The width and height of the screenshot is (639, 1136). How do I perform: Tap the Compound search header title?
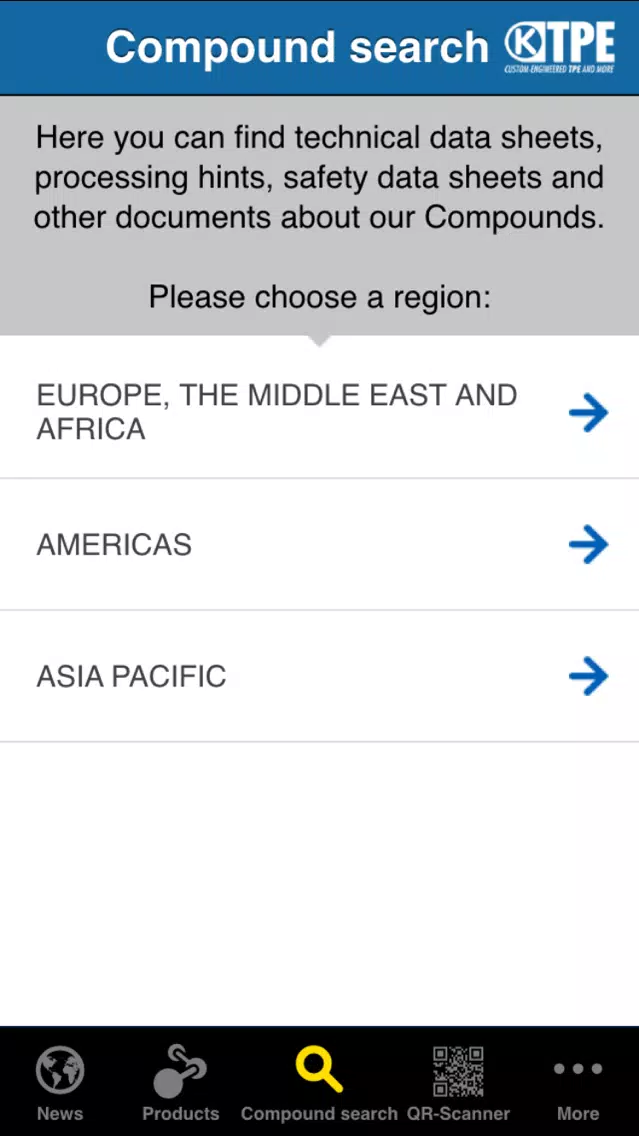click(x=297, y=47)
